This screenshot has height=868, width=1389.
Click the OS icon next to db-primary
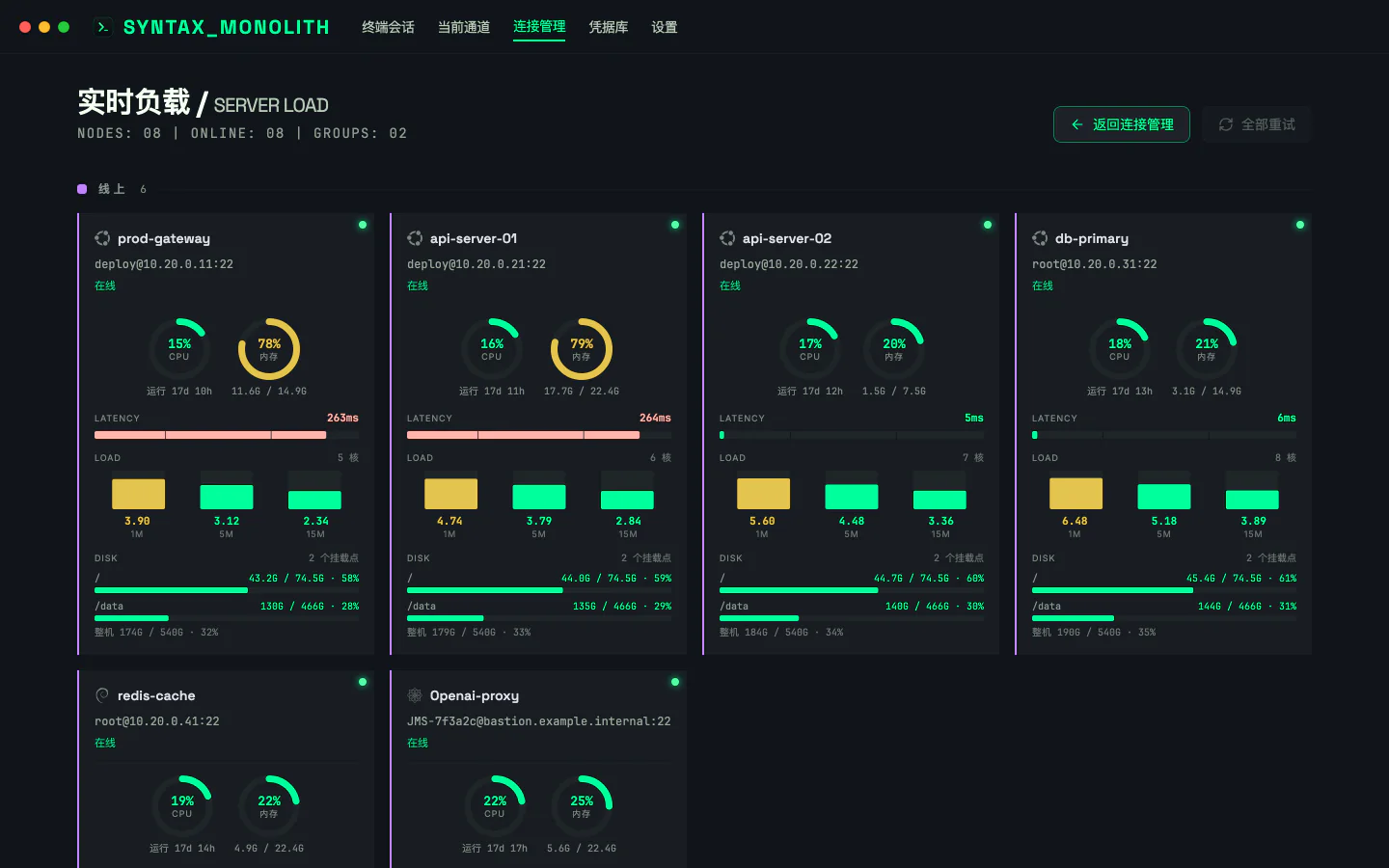(x=1040, y=238)
